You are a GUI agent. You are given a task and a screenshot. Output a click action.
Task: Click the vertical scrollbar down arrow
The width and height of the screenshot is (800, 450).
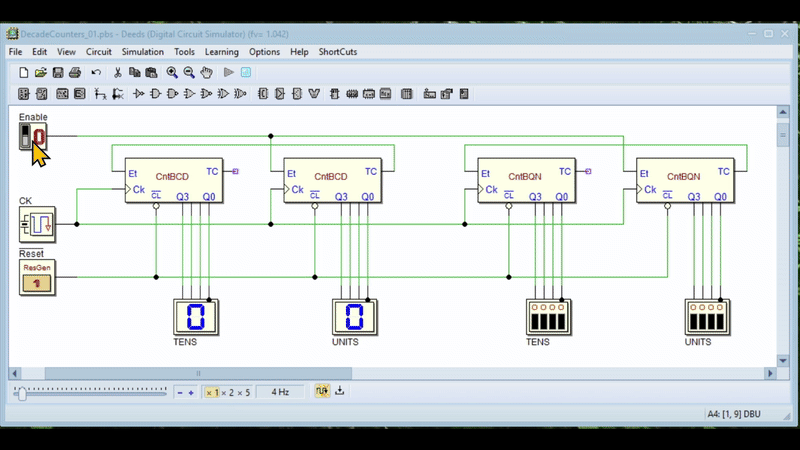click(x=783, y=360)
